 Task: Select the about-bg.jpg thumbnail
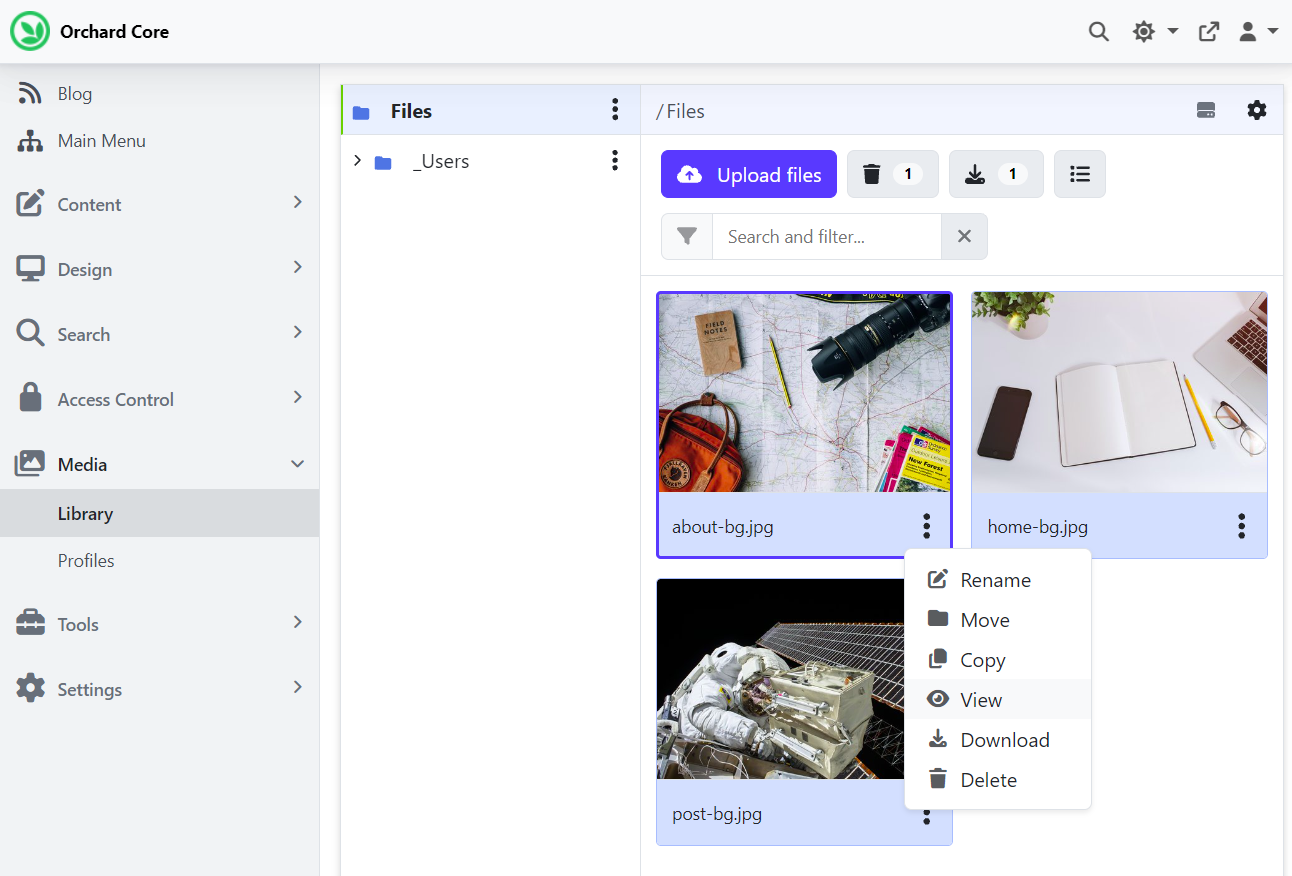tap(804, 393)
